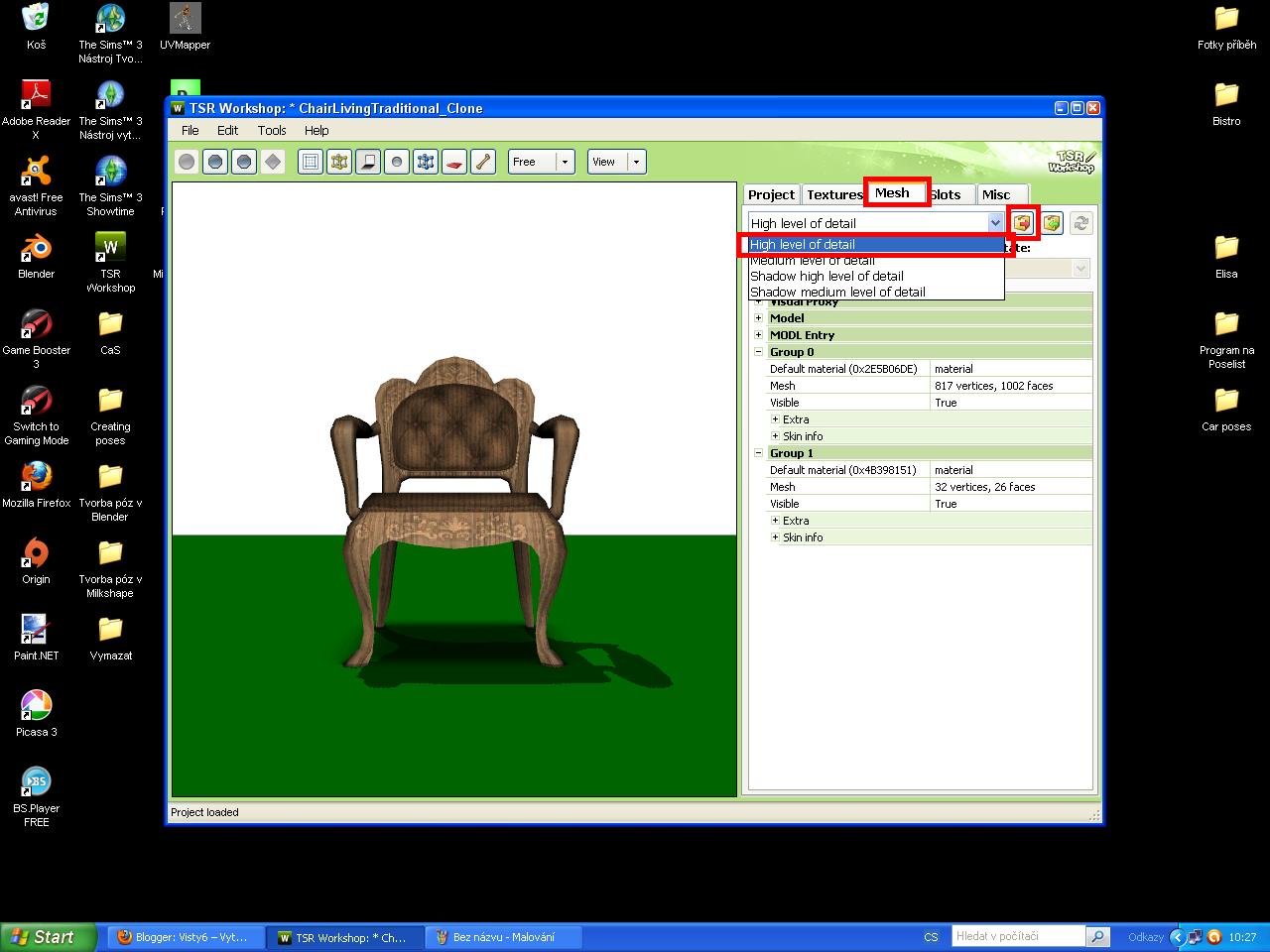Expand the MODL Entry node
Image resolution: width=1270 pixels, height=952 pixels.
coord(758,335)
